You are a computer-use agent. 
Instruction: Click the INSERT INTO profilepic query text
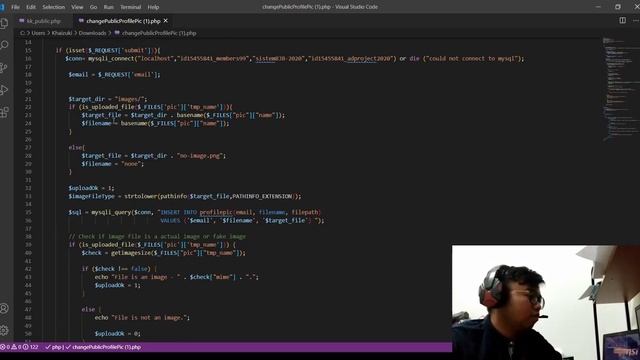click(241, 212)
